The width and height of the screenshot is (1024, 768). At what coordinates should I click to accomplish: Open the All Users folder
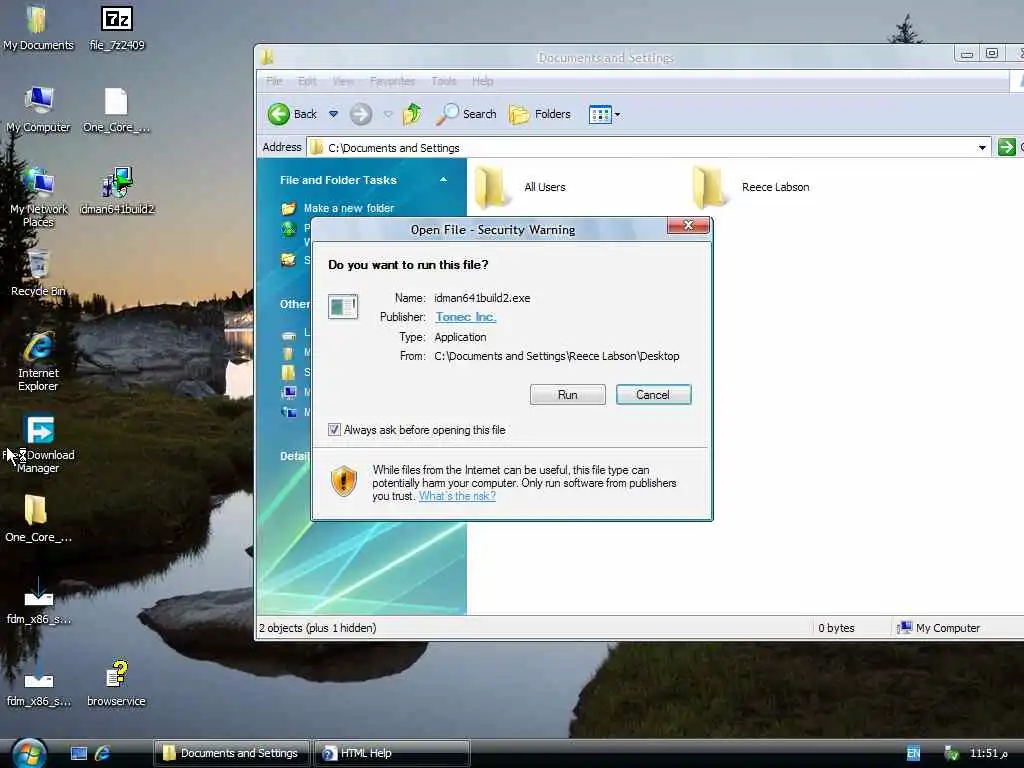520,187
